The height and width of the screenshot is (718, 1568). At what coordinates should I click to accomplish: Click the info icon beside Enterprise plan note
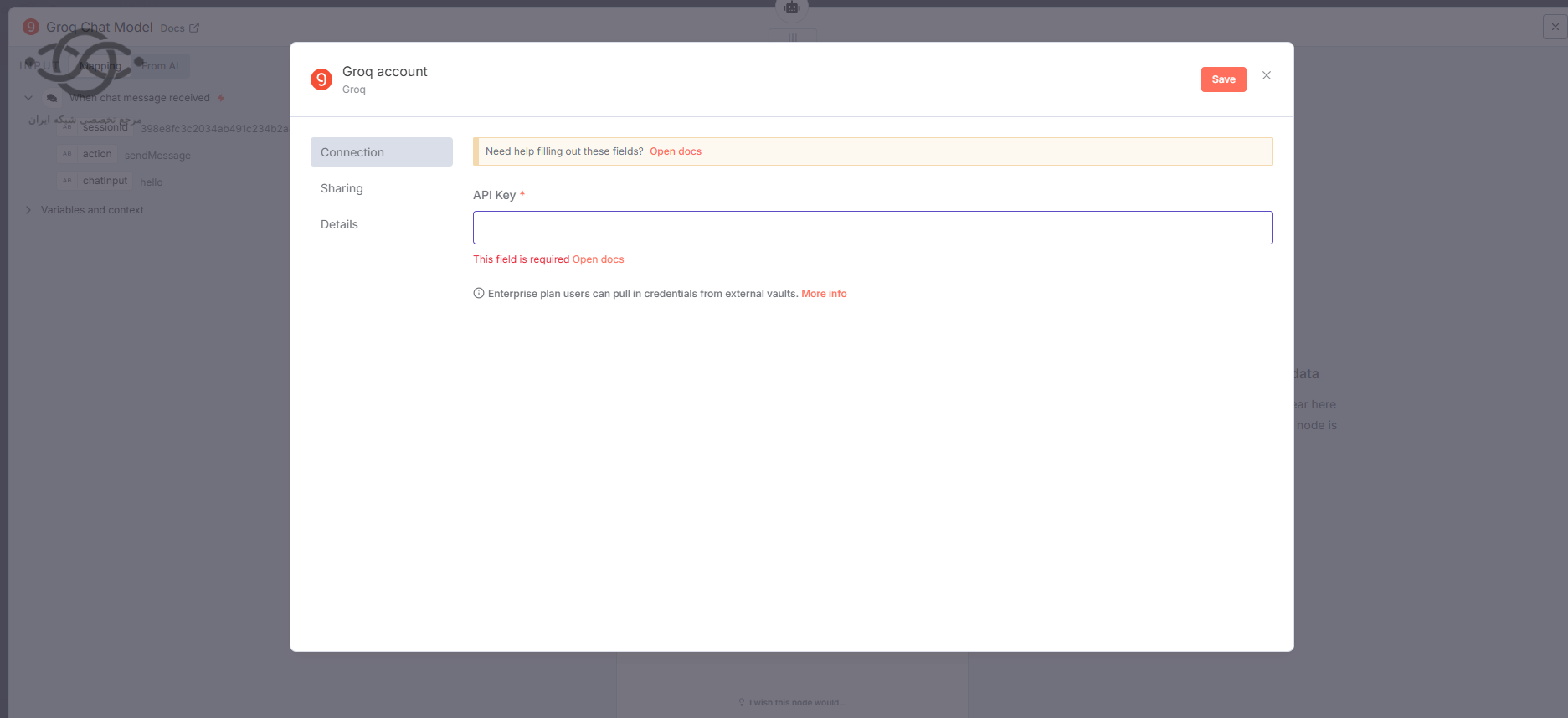[x=479, y=293]
